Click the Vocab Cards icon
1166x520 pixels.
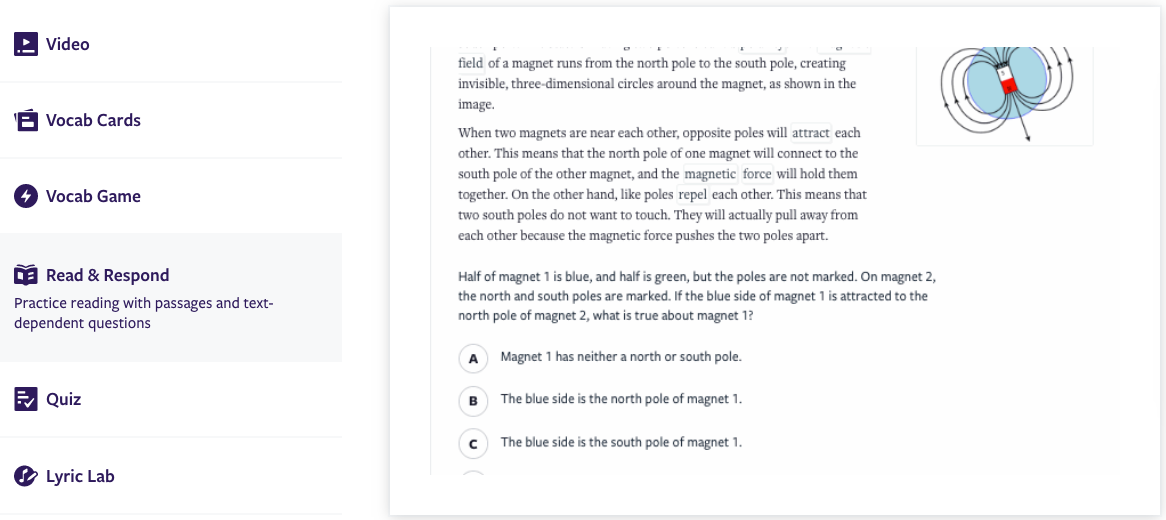[x=26, y=120]
